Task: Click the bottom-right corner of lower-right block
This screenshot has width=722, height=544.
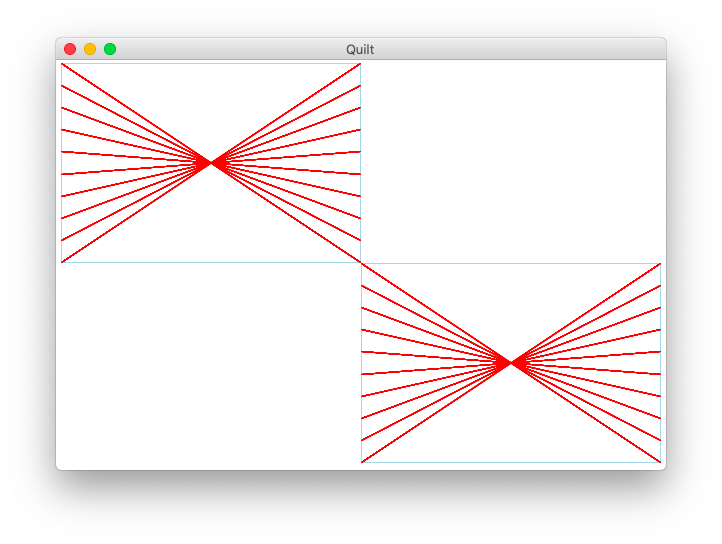Action: tap(660, 462)
